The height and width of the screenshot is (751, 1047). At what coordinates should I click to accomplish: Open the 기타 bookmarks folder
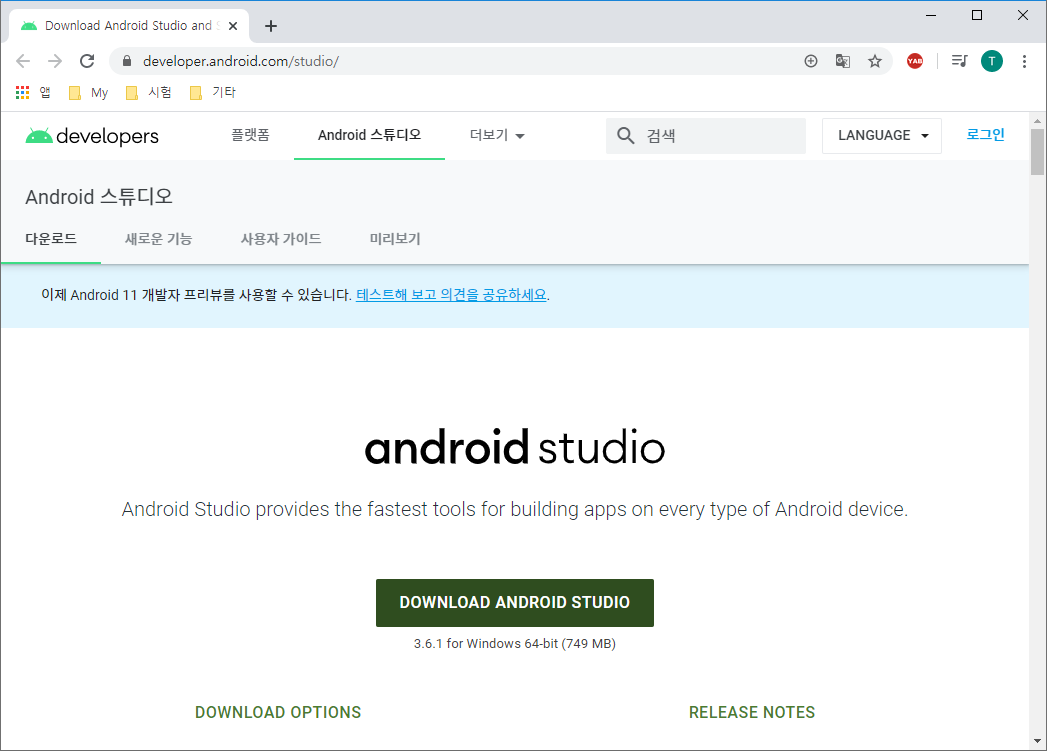click(213, 92)
